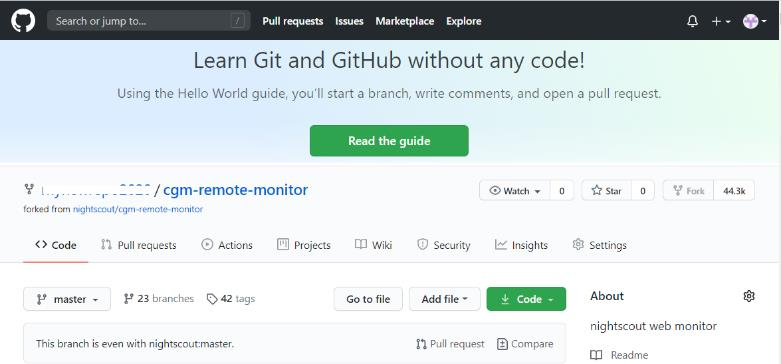Expand the Add file dropdown

(x=445, y=299)
